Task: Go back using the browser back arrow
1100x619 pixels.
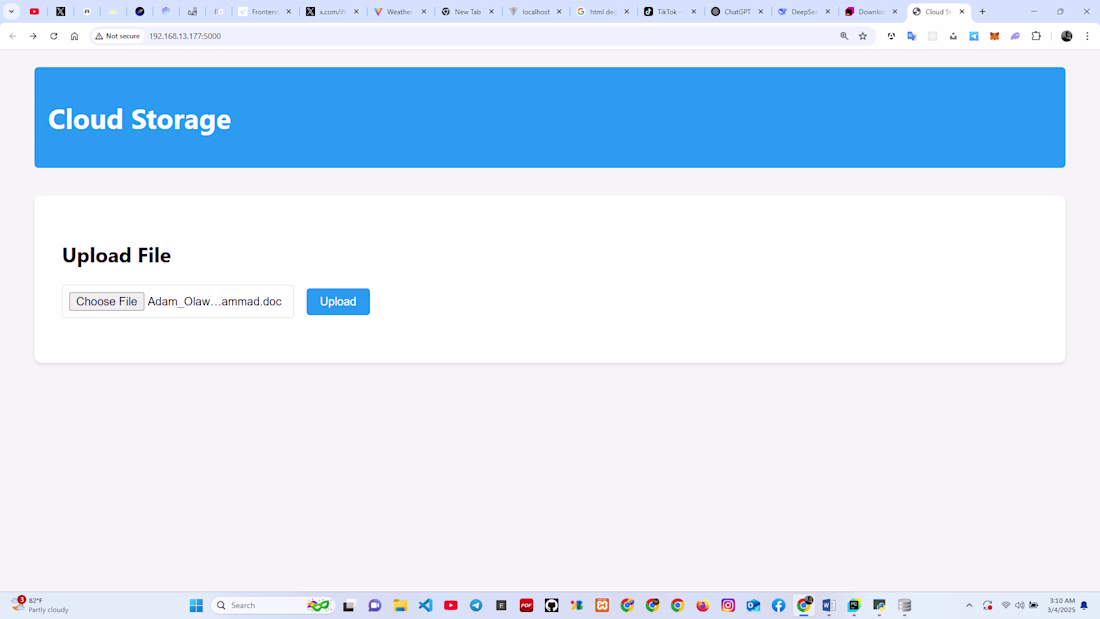Action: 13,36
